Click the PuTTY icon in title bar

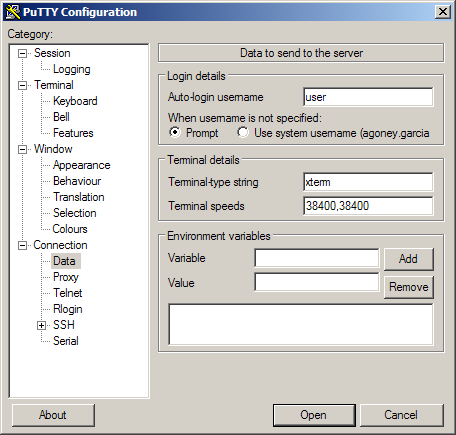pyautogui.click(x=13, y=12)
